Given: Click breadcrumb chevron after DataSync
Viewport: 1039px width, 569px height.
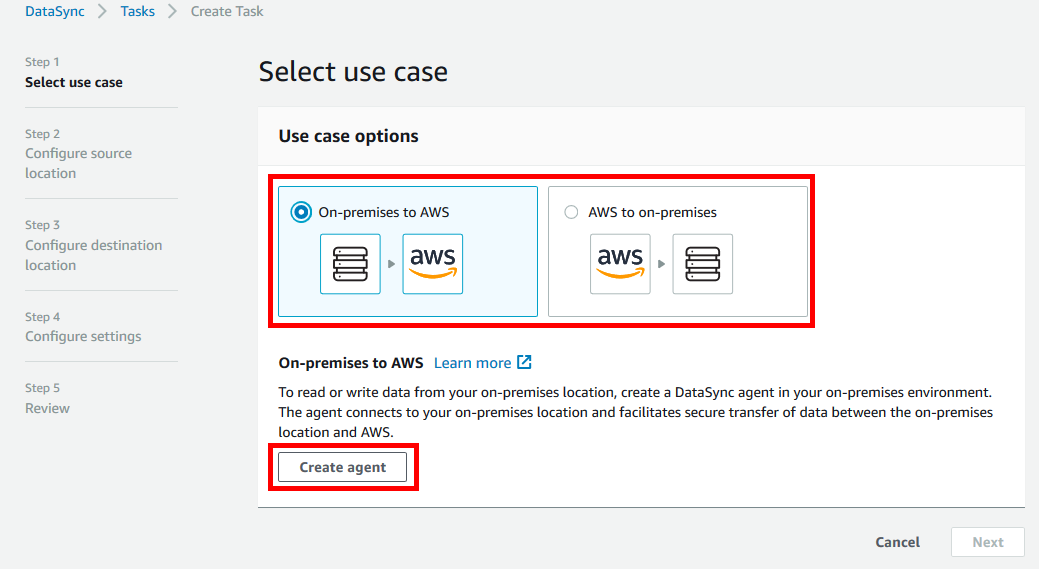Looking at the screenshot, I should tap(102, 12).
